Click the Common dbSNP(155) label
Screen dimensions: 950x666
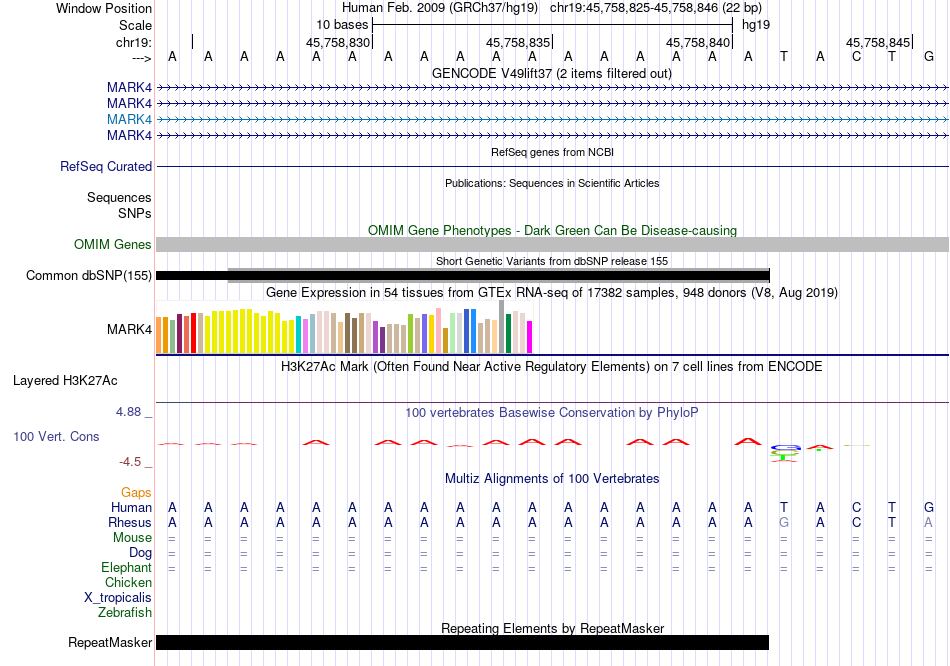point(88,276)
